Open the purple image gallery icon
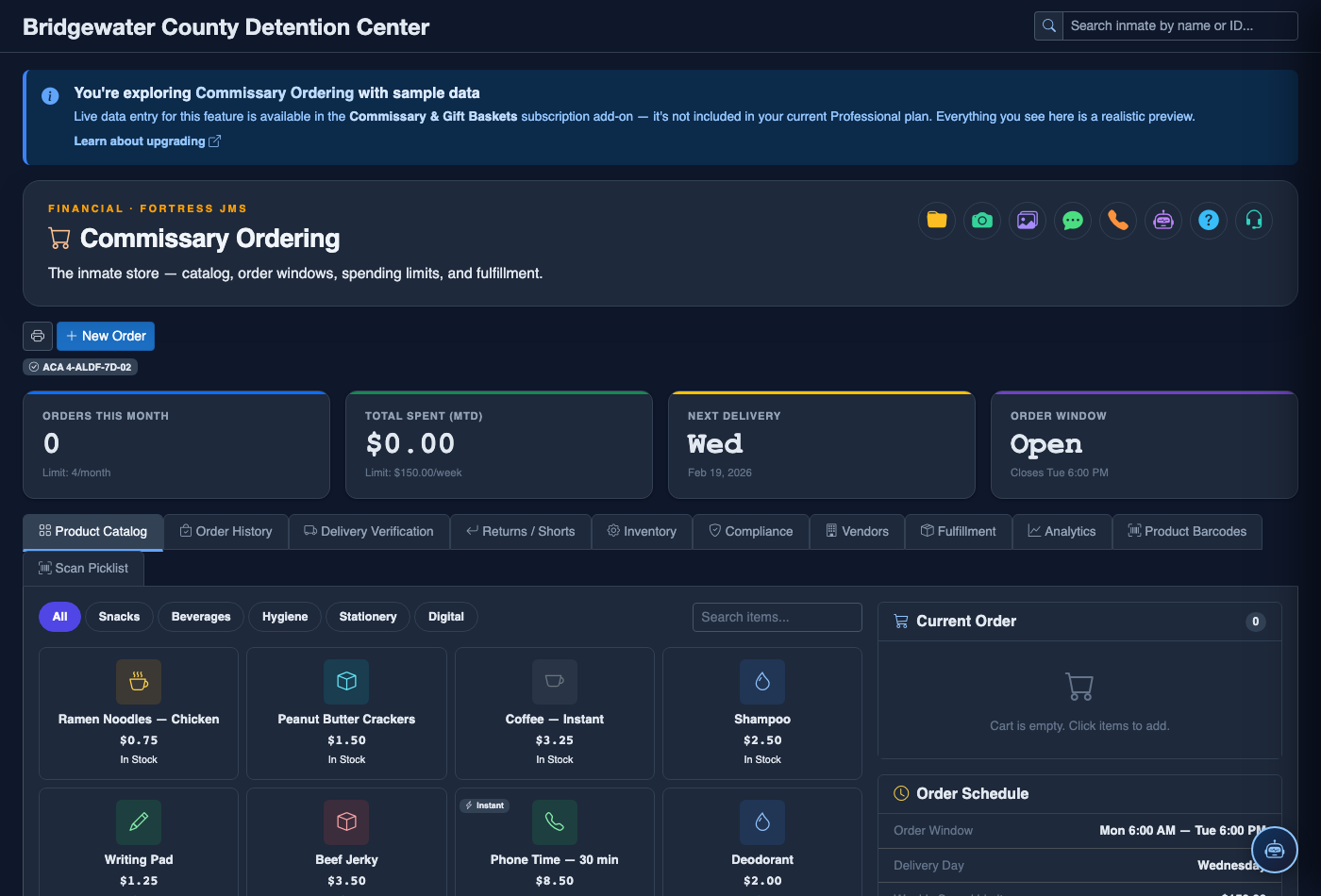The width and height of the screenshot is (1321, 896). (1028, 221)
